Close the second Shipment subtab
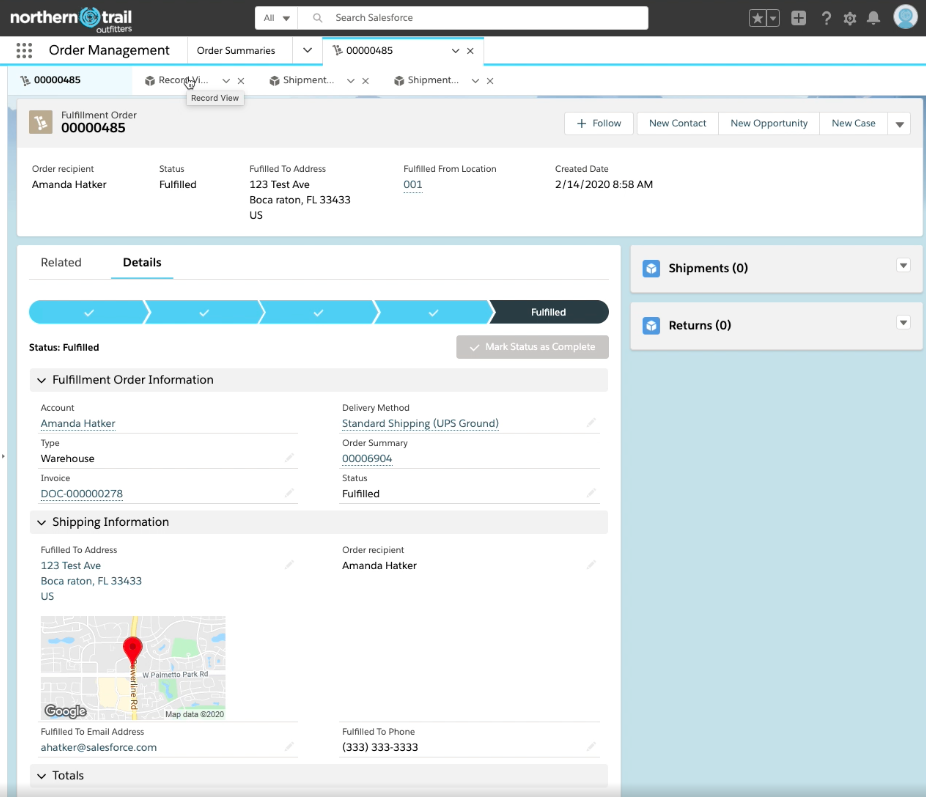 [490, 81]
